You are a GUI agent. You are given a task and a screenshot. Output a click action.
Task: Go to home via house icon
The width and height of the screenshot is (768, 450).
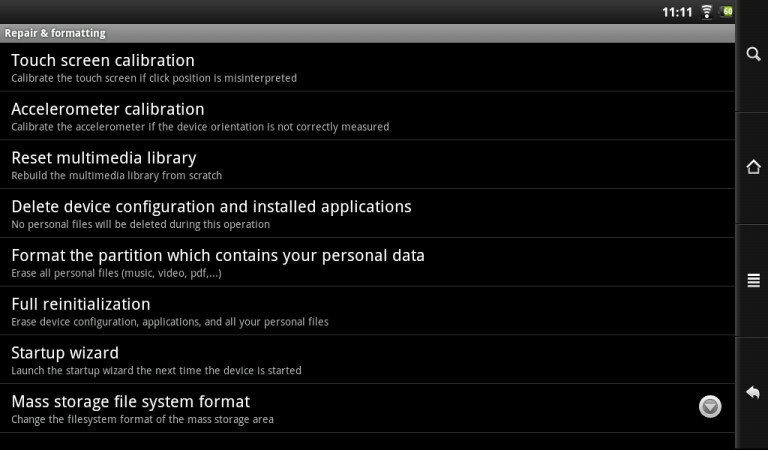point(753,167)
